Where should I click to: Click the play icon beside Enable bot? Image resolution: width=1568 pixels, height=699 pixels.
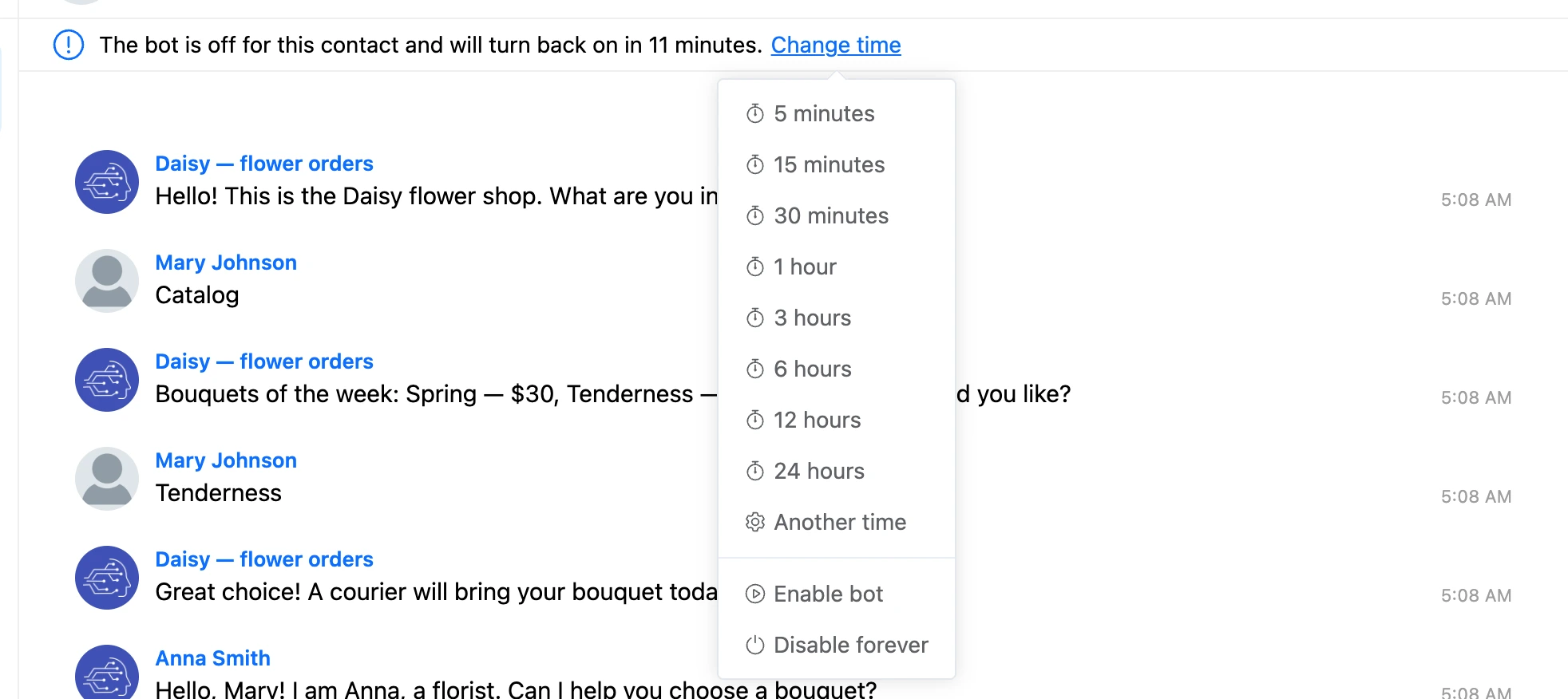coord(754,594)
